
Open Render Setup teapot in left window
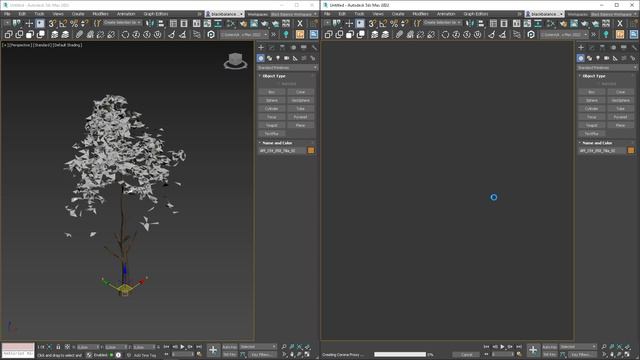click(x=243, y=24)
